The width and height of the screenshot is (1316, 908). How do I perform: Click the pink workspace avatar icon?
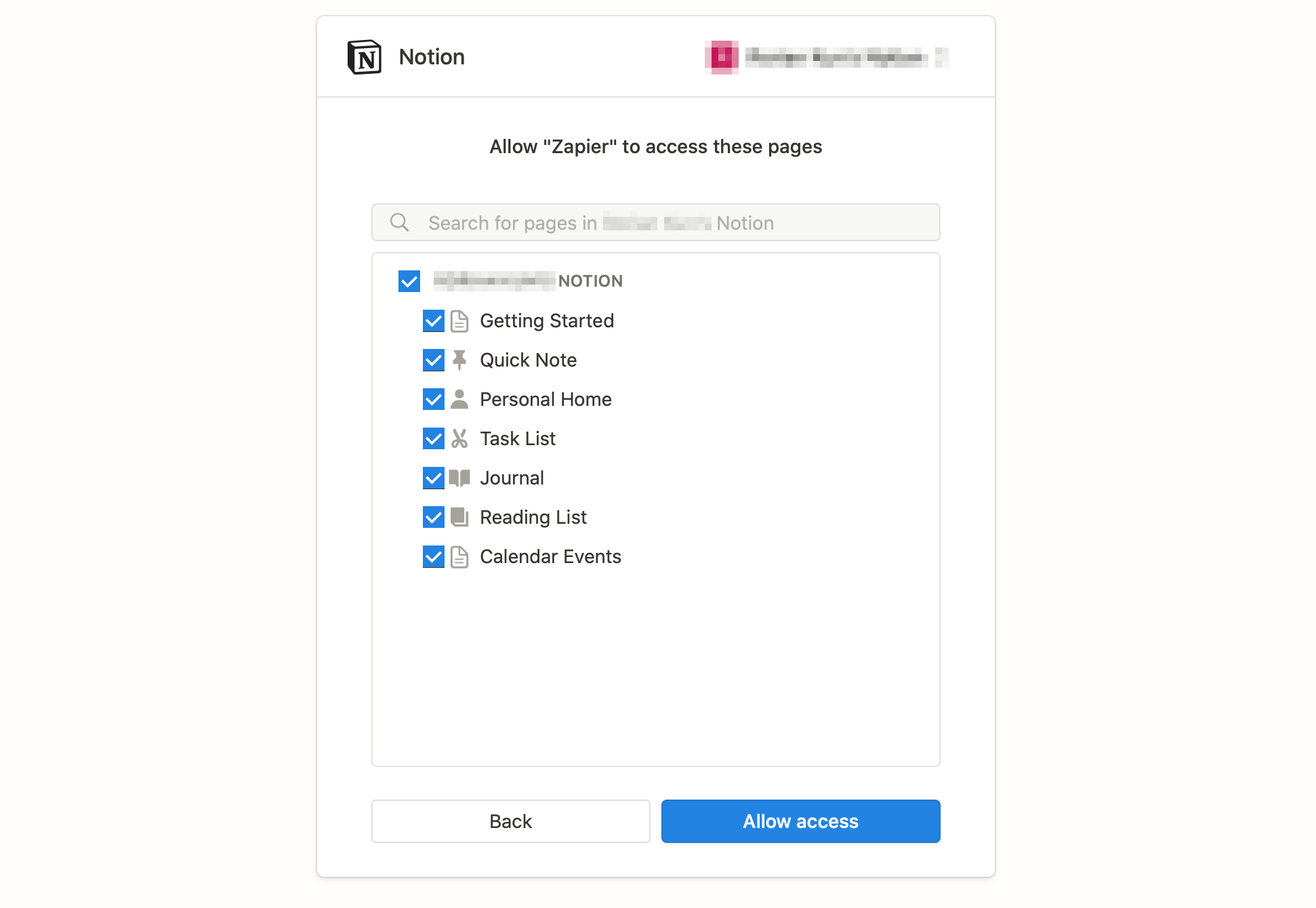pos(722,57)
